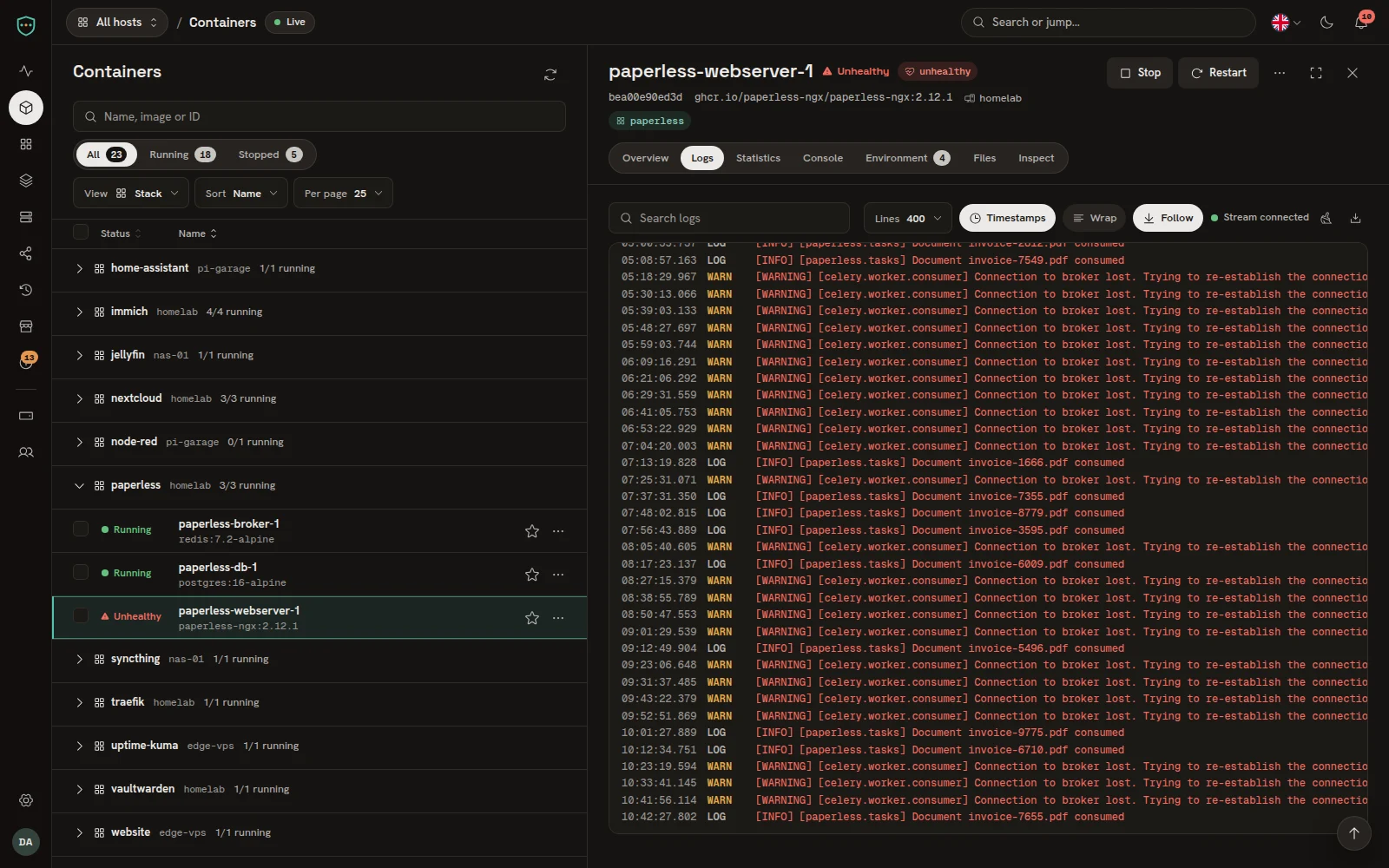Open the Lines 400 dropdown
The image size is (1389, 868).
(x=908, y=218)
